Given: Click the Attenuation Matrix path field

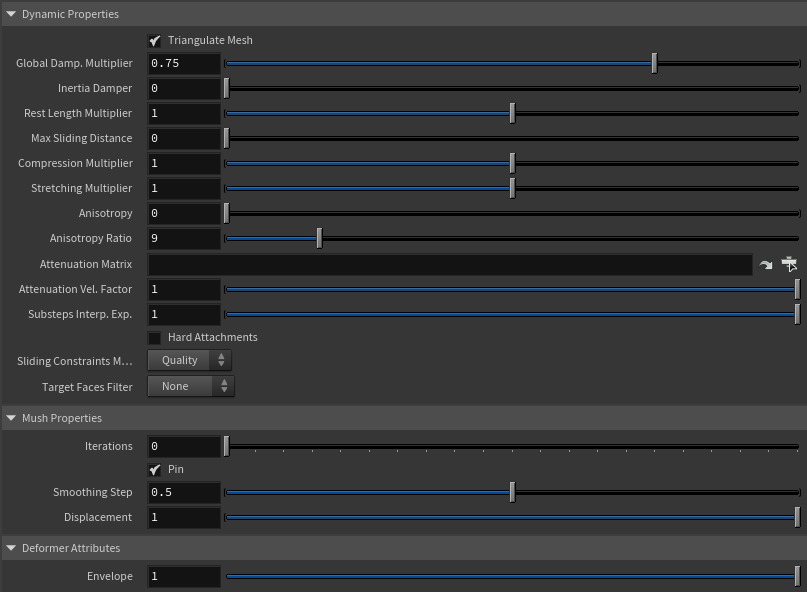Looking at the screenshot, I should (450, 265).
